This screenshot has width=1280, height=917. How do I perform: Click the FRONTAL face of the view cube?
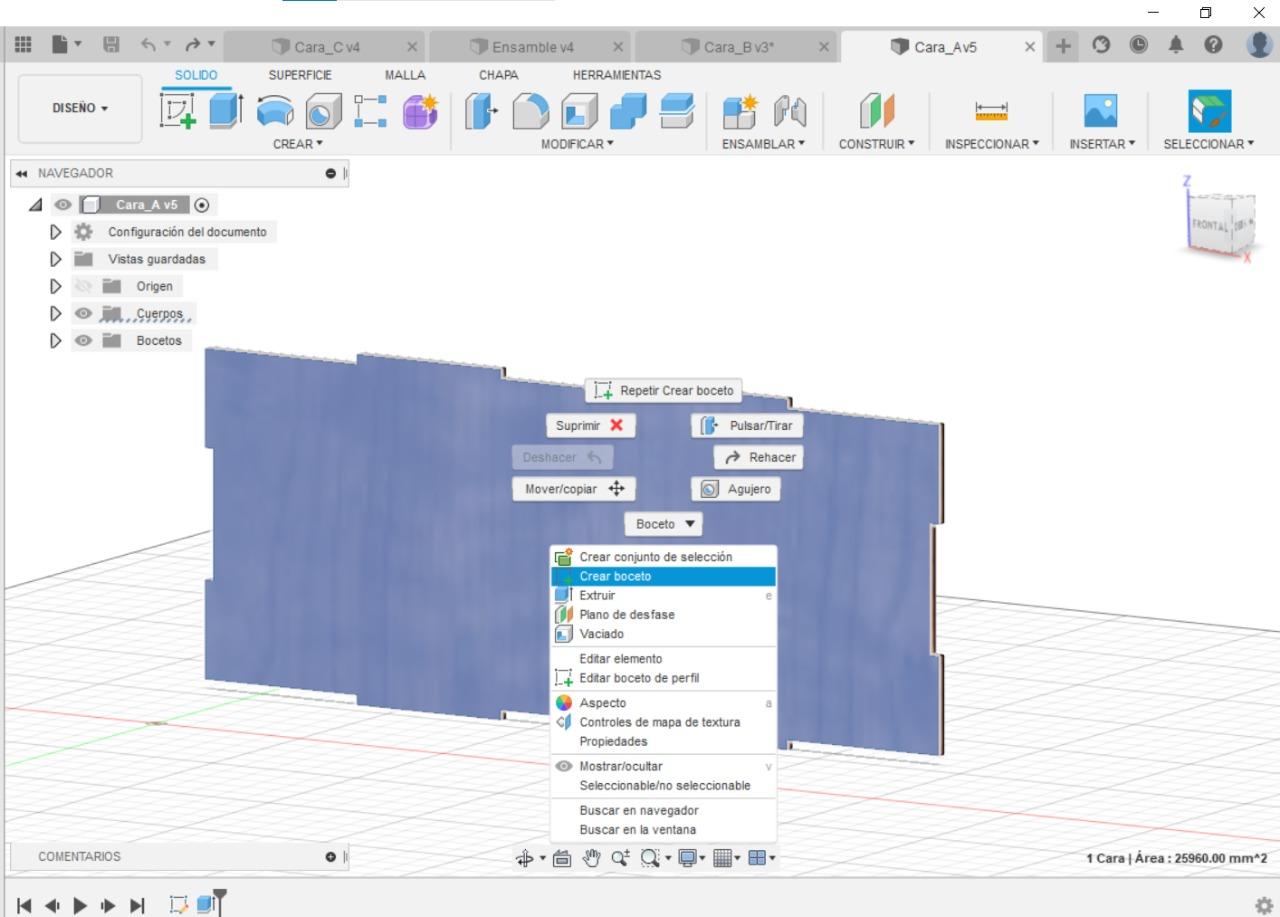tap(1209, 226)
